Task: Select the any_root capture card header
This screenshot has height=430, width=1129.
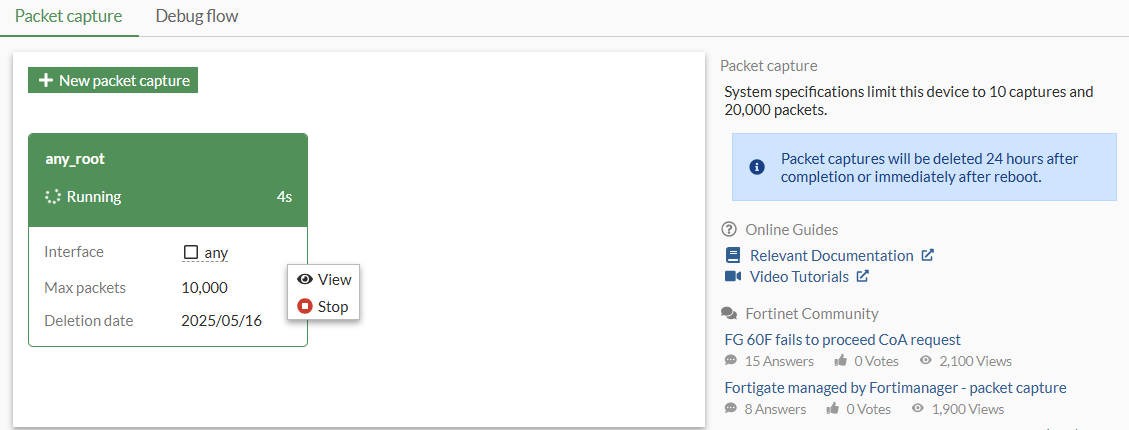Action: click(168, 160)
